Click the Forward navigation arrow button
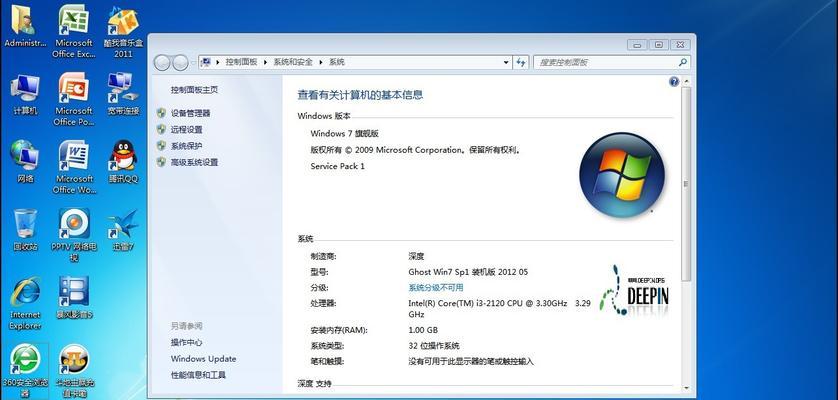This screenshot has width=838, height=400. tap(181, 63)
